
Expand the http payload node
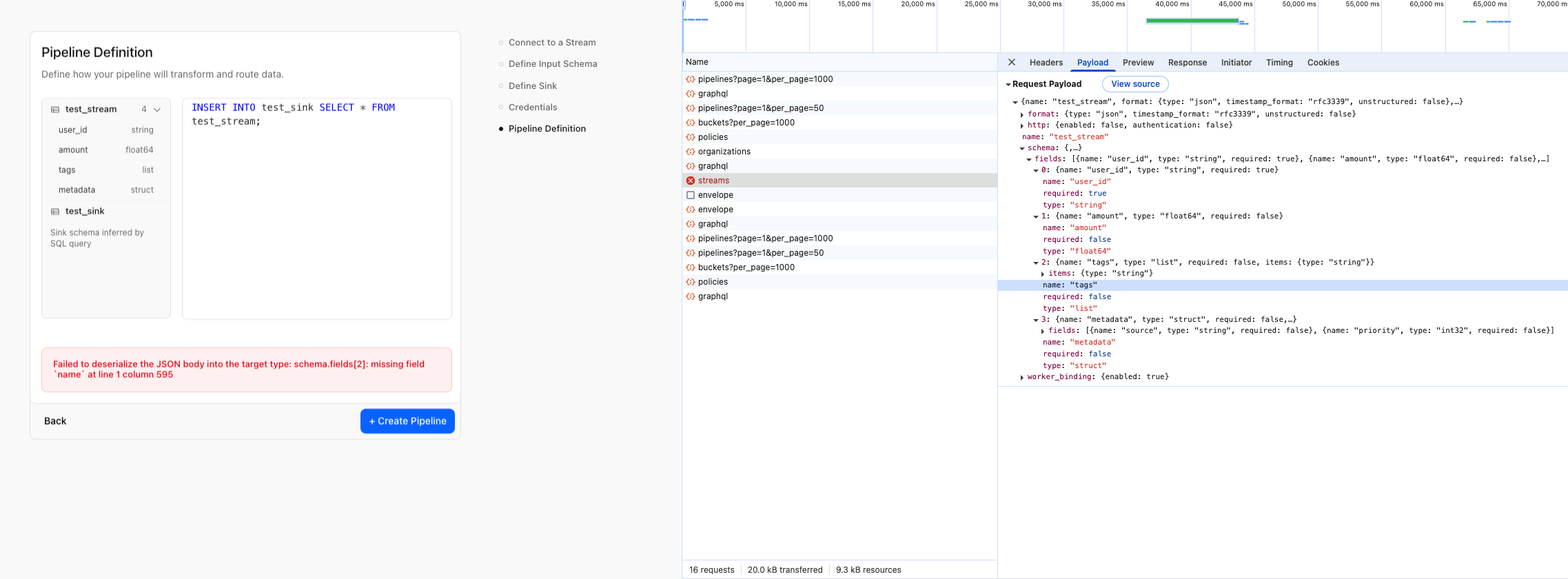(x=1021, y=125)
